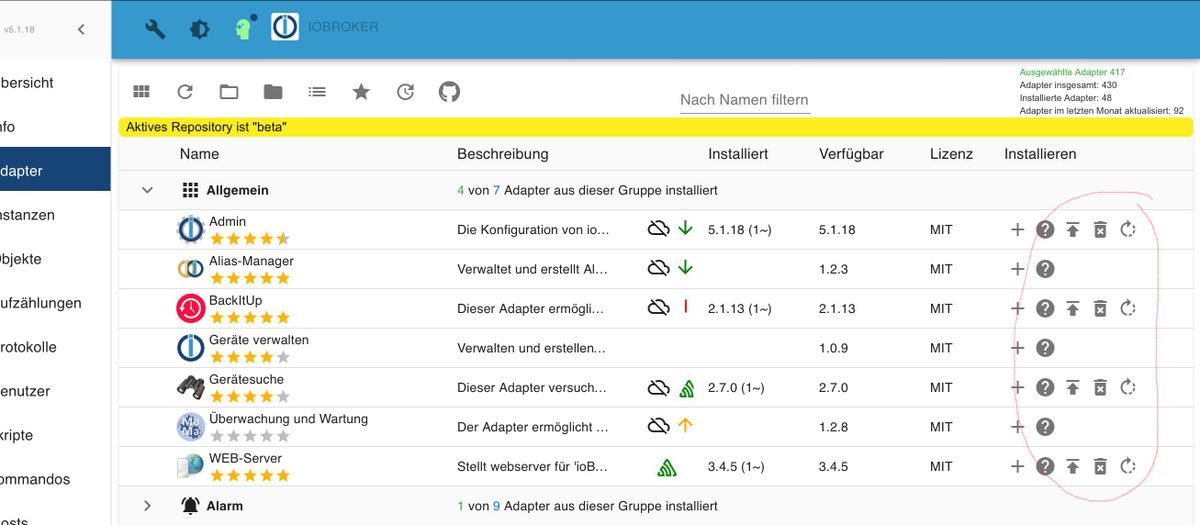Collapse all groups with outlined folder icon
Screen dimensions: 1200x525
coord(229,92)
